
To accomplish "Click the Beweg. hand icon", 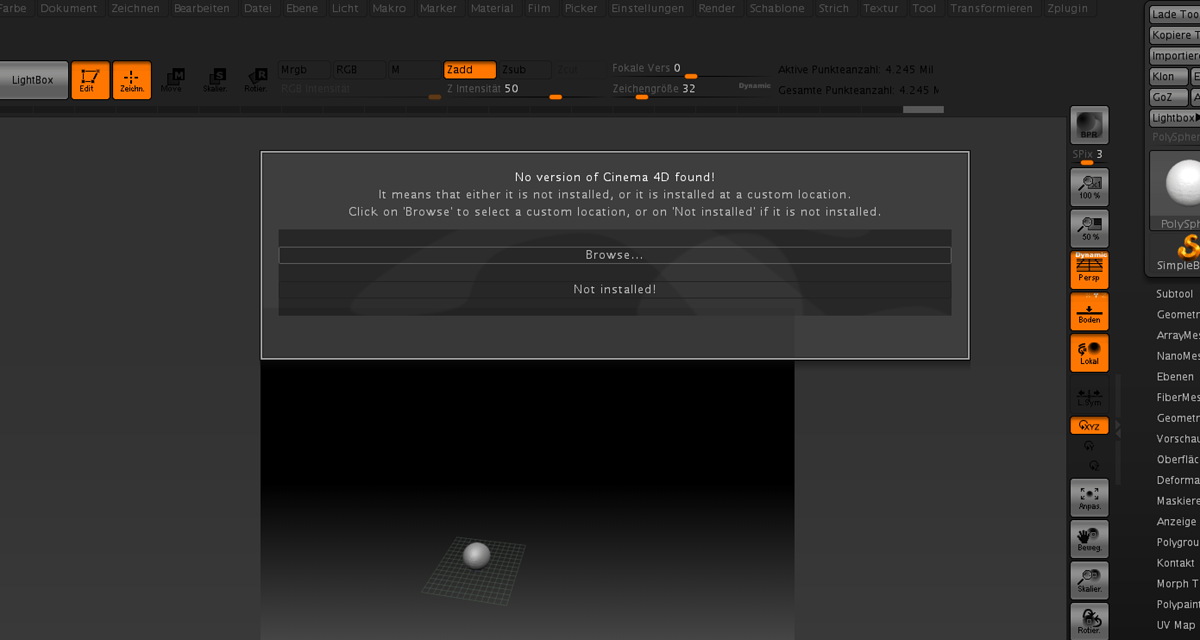I will point(1089,540).
